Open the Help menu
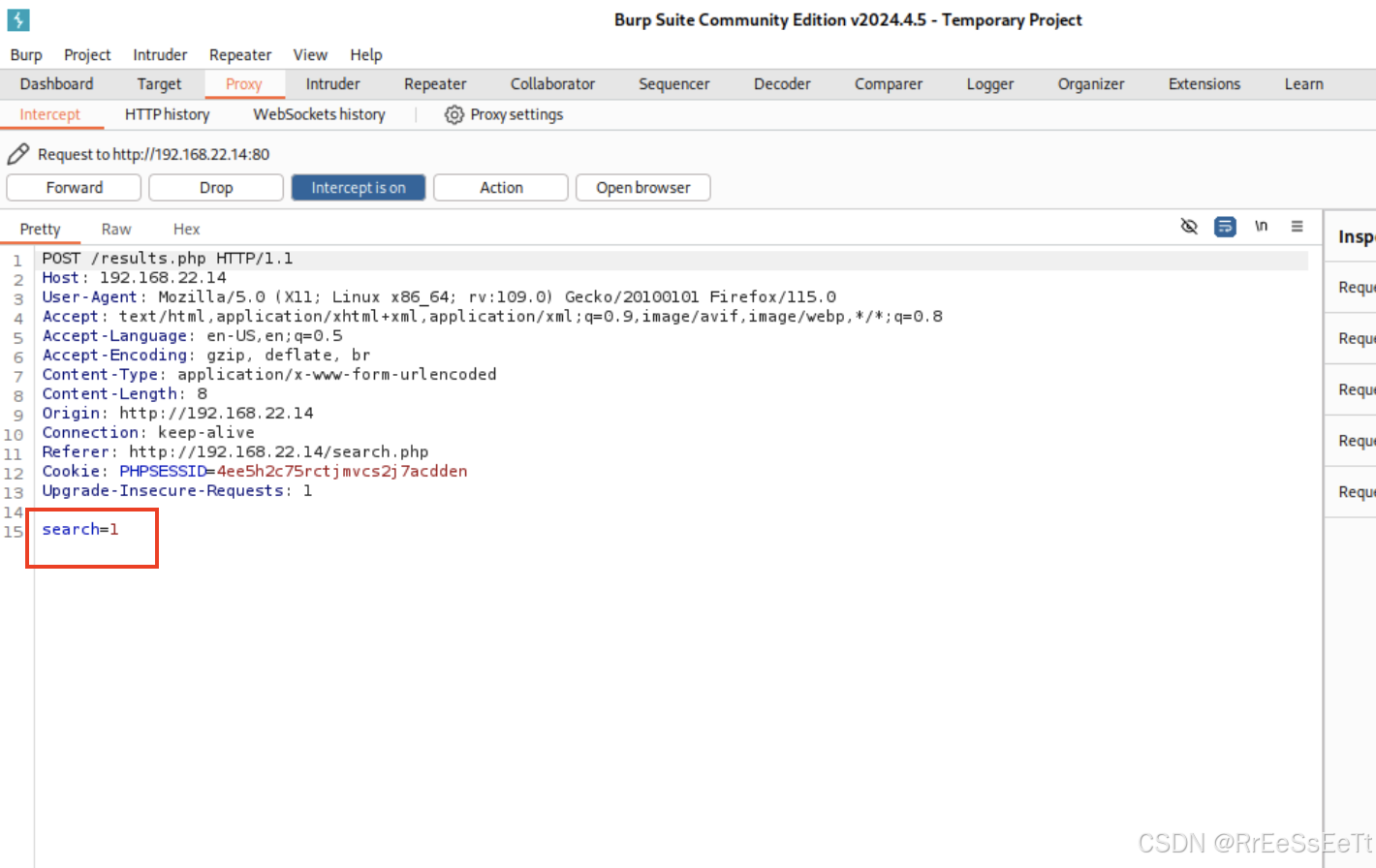Screen dimensions: 1376x868 pos(366,55)
